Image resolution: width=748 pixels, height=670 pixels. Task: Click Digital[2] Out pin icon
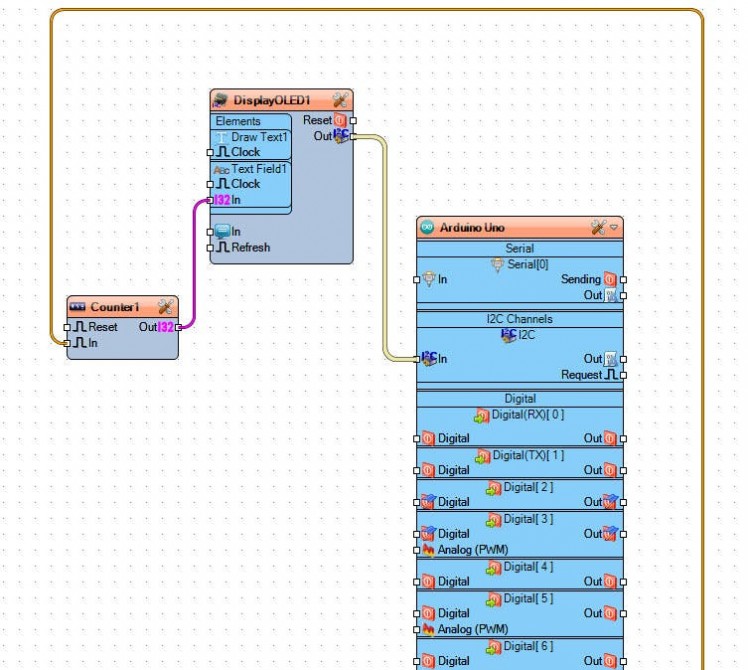point(611,502)
